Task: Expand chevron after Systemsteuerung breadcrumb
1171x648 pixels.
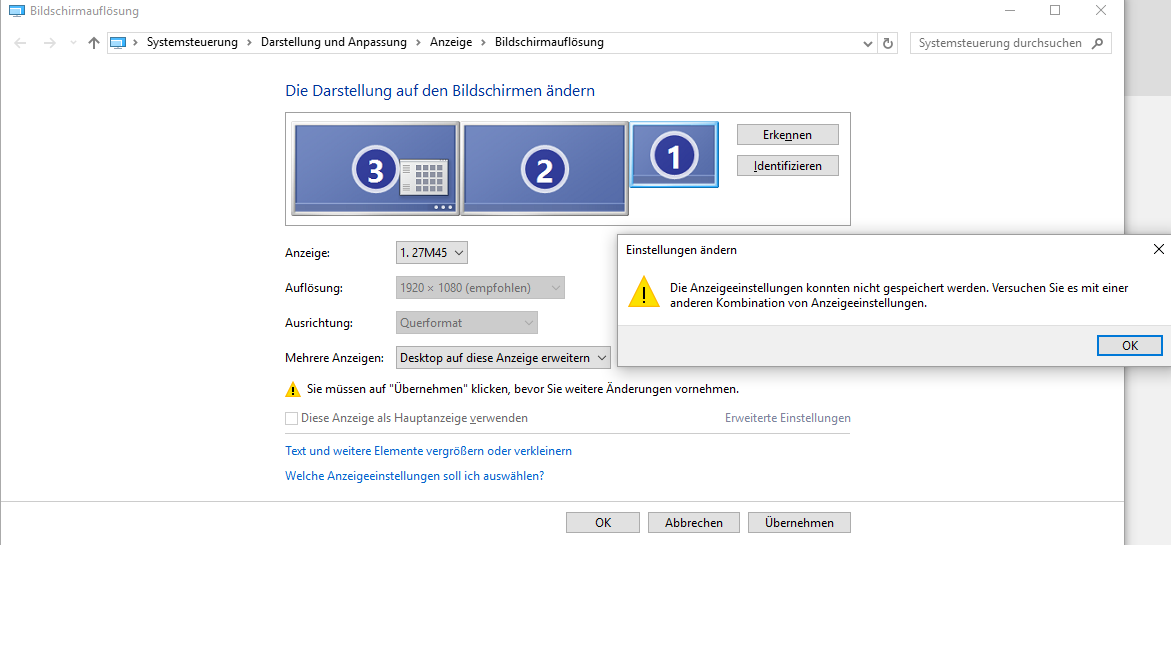Action: coord(249,43)
